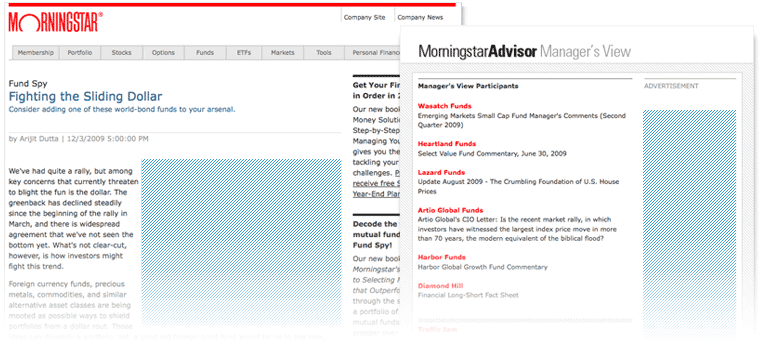This screenshot has width=760, height=363.
Task: Open the Markets tab
Action: click(x=283, y=53)
